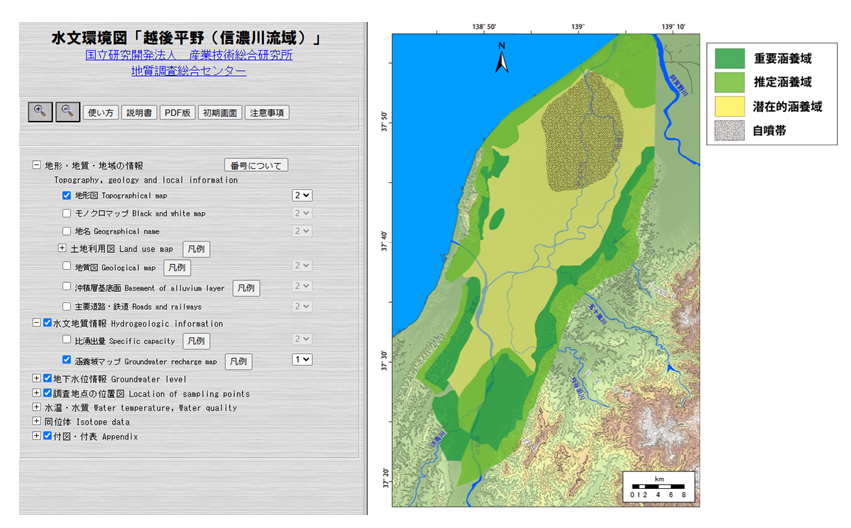Click 自噴帯 dotted pattern legend swatch
The image size is (851, 528).
coord(729,131)
